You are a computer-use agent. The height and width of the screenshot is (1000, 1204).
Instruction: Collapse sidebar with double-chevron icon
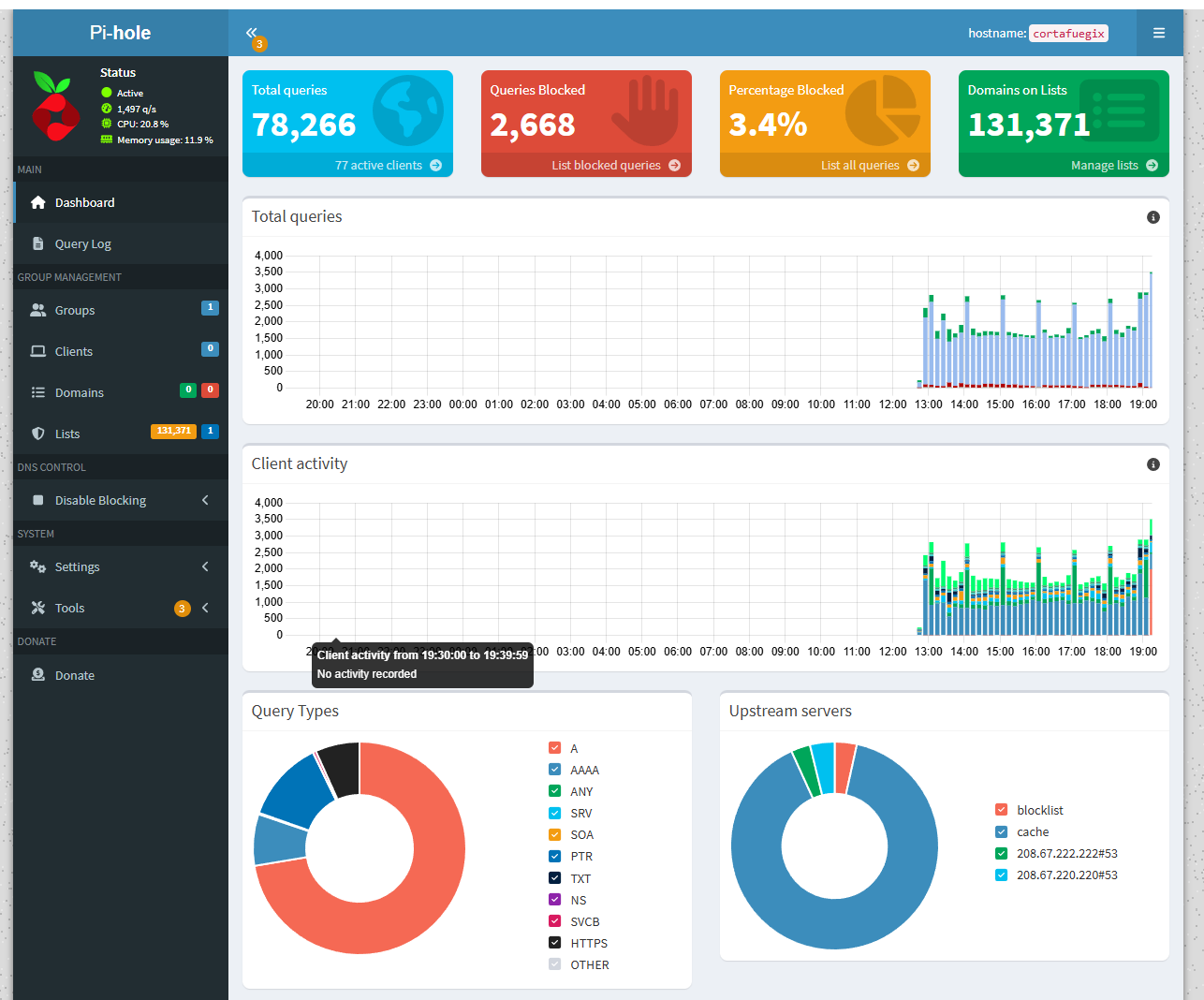tap(252, 33)
